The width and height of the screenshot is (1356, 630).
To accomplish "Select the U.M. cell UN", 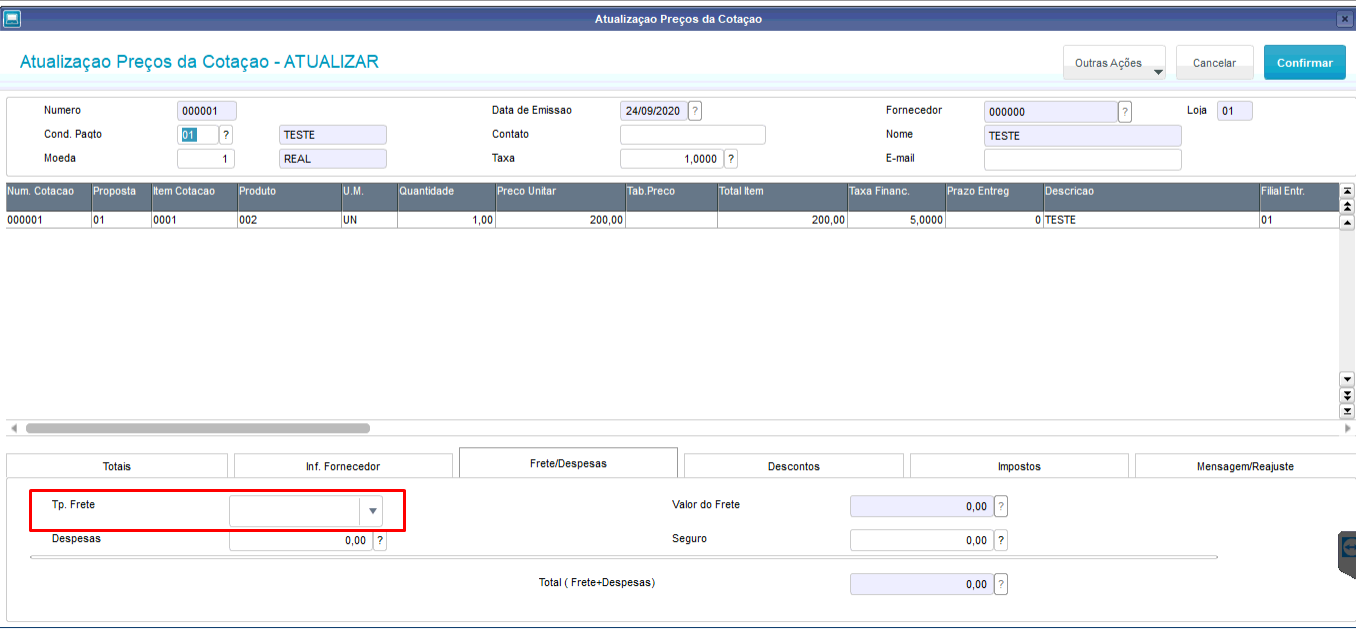I will tap(368, 220).
